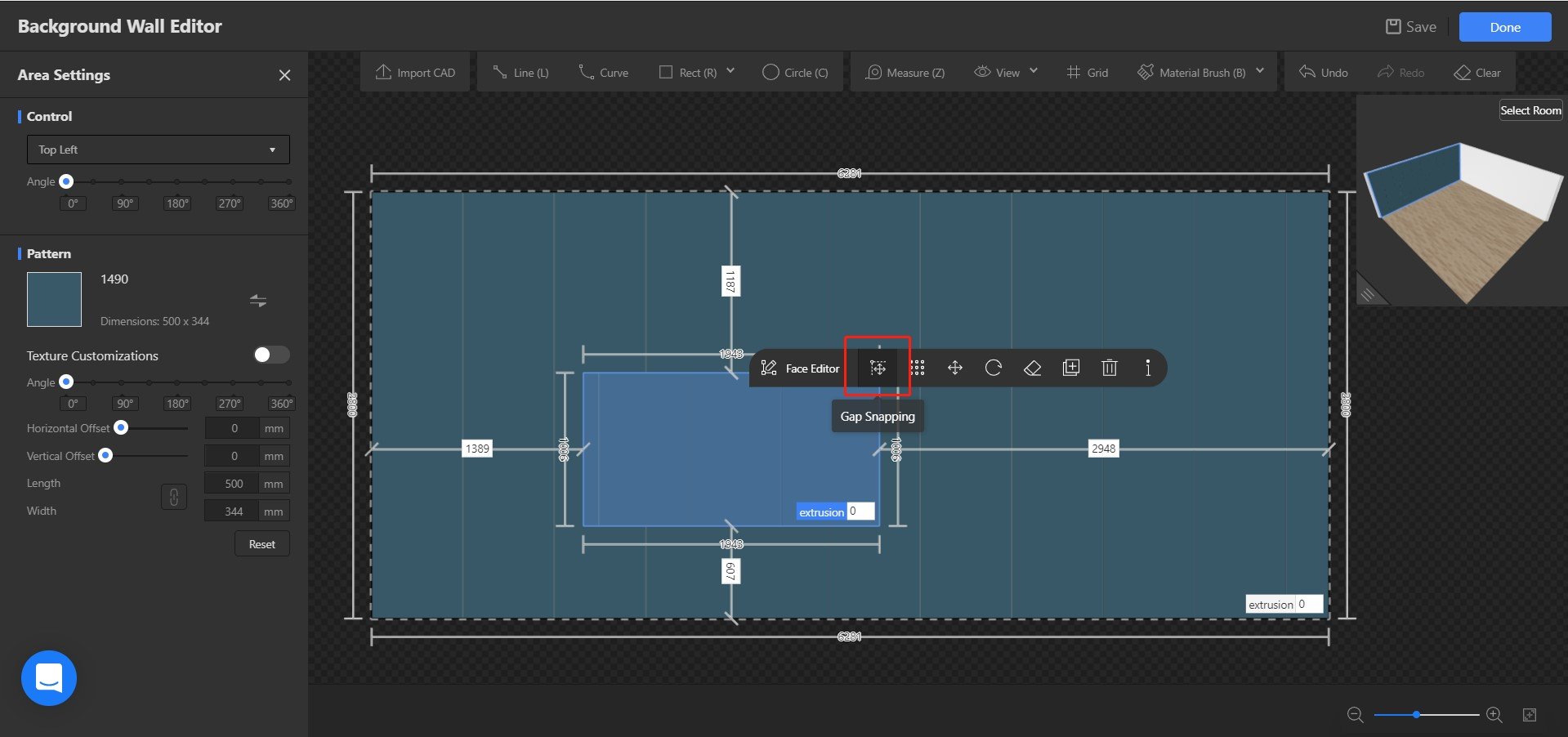This screenshot has width=1568, height=737.
Task: Delete selection with the trash icon
Action: [1109, 368]
